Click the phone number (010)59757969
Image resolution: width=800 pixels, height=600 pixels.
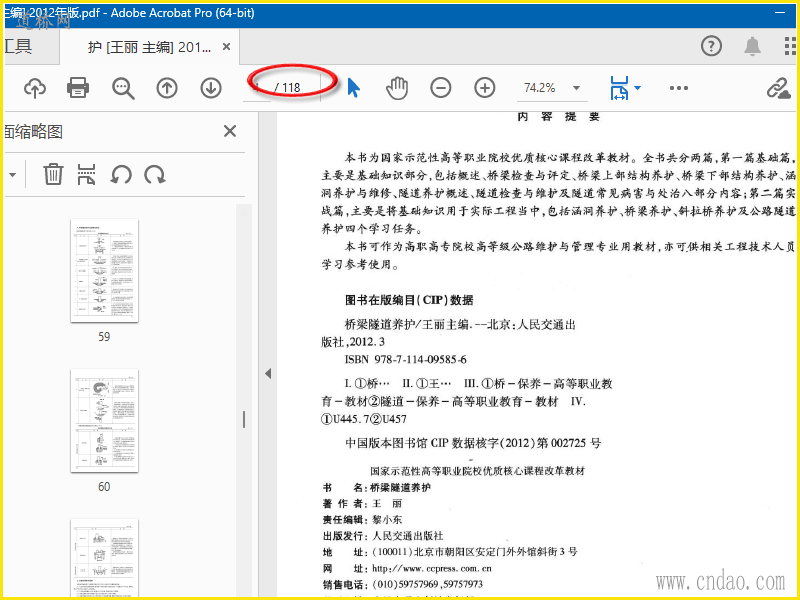405,584
